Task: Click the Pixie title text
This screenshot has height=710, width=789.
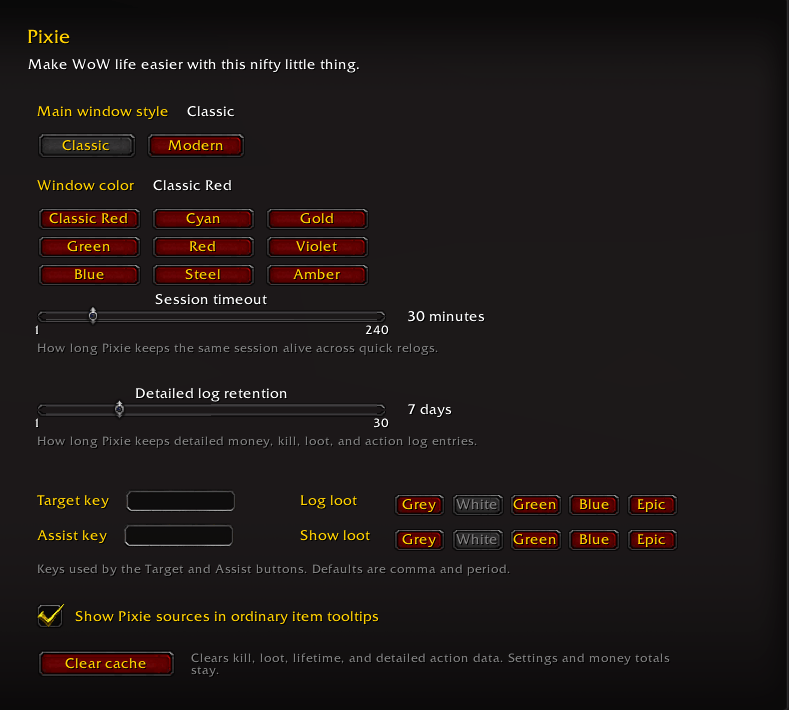Action: point(48,37)
